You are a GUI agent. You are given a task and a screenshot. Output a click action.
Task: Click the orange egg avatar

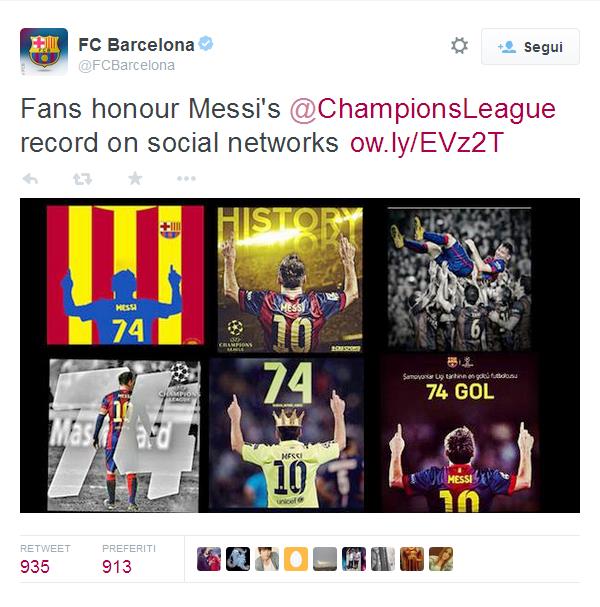[x=296, y=559]
